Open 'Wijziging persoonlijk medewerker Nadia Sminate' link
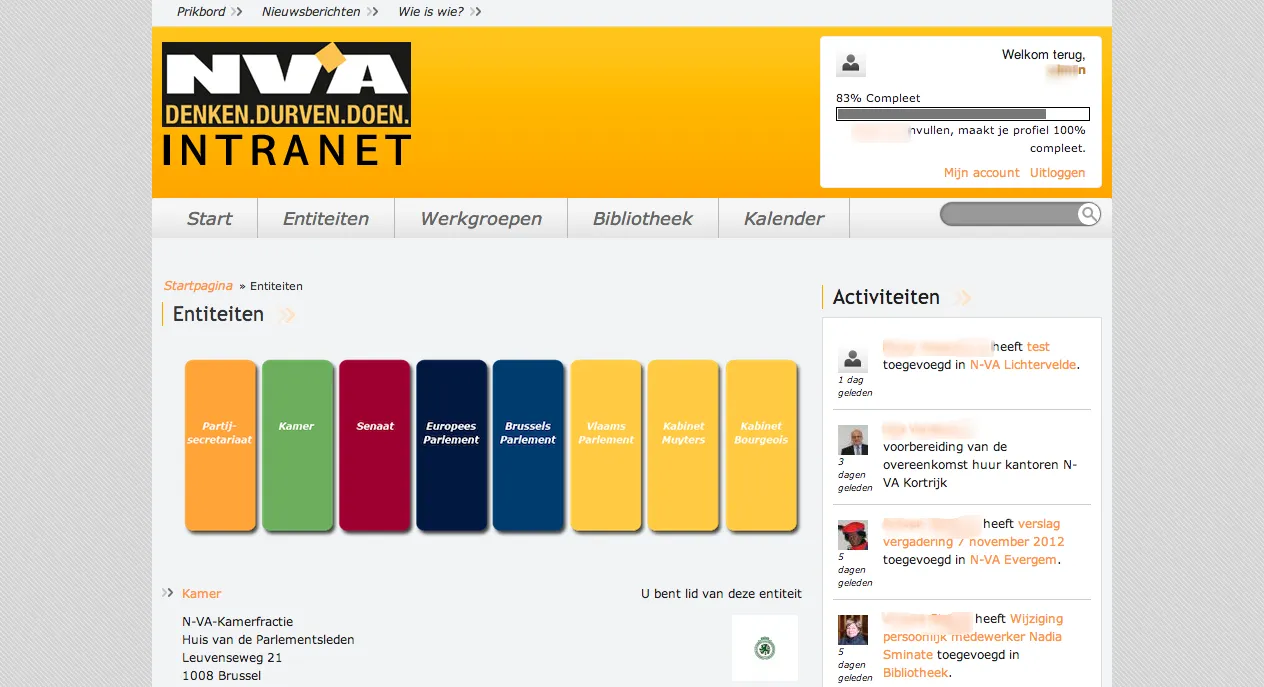This screenshot has width=1264, height=687. pos(973,637)
